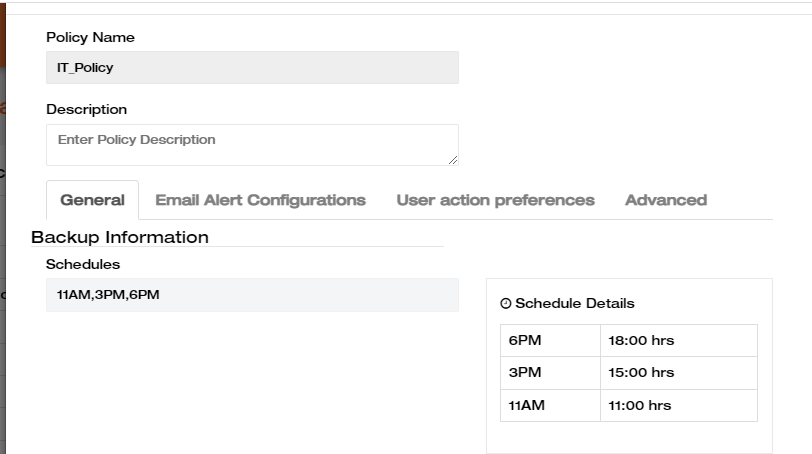Select the 6PM schedule name cell
812x454 pixels.
[550, 340]
